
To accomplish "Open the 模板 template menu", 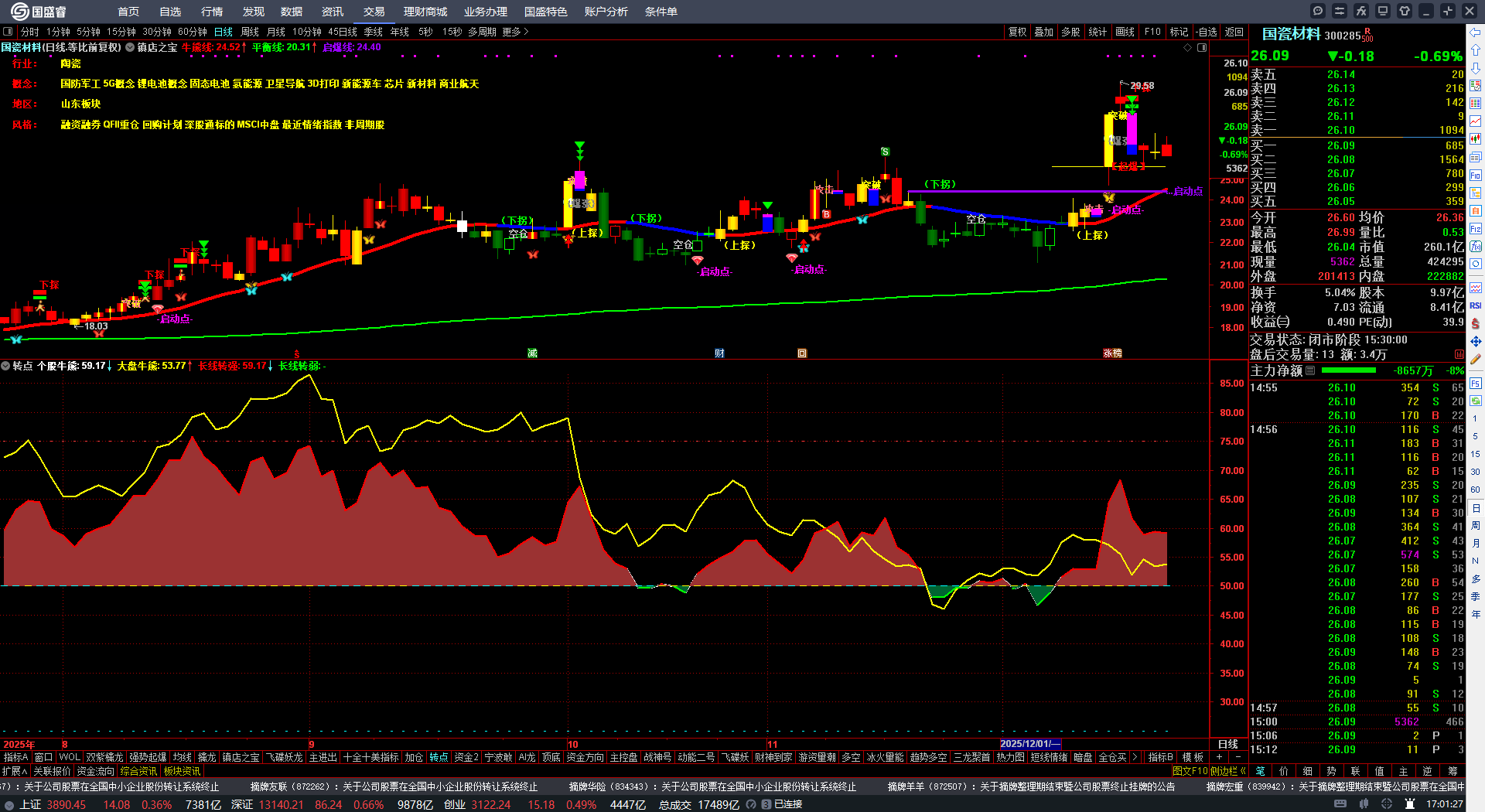I will tap(1193, 757).
